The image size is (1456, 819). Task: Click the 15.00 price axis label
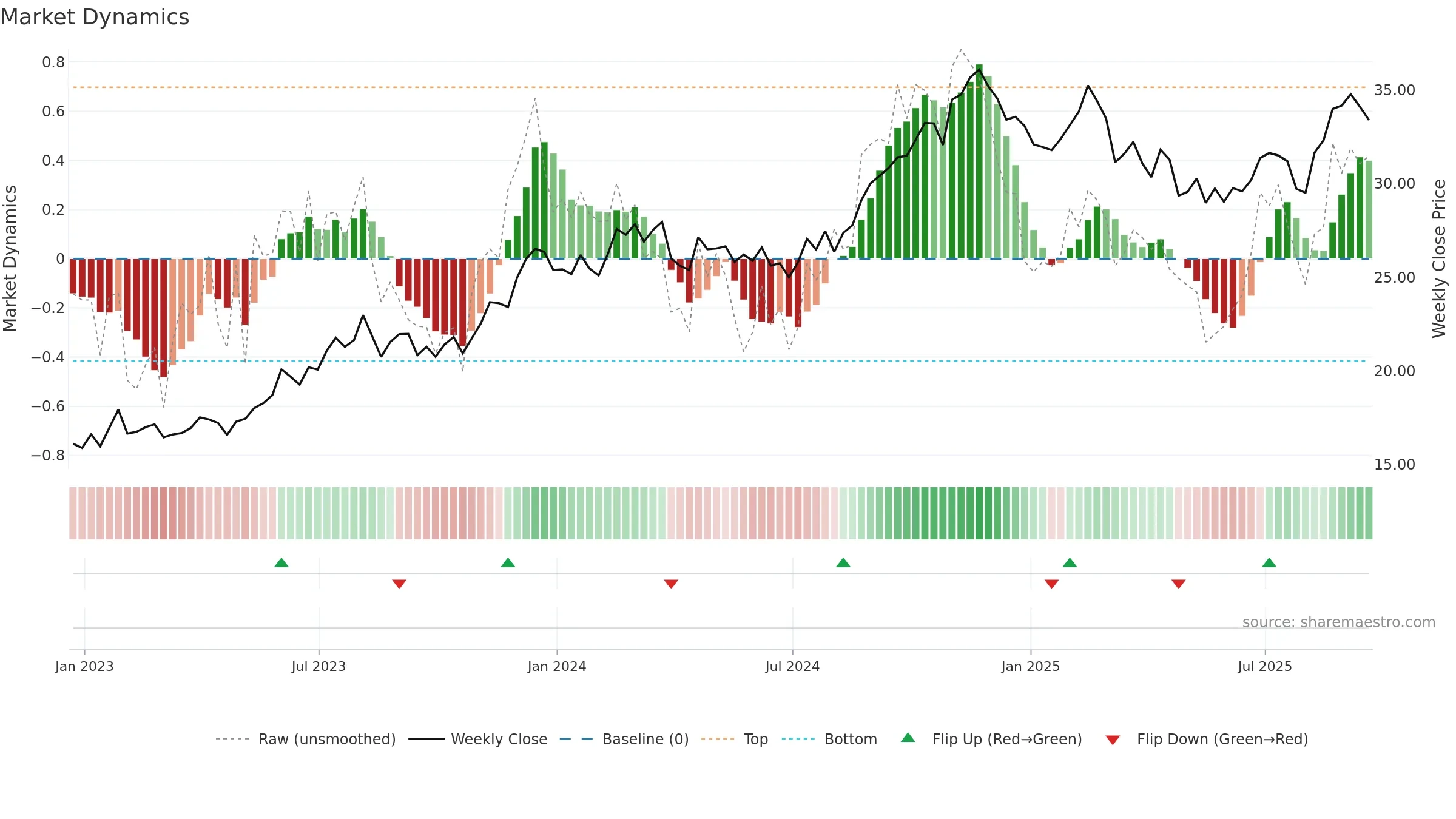[1395, 465]
